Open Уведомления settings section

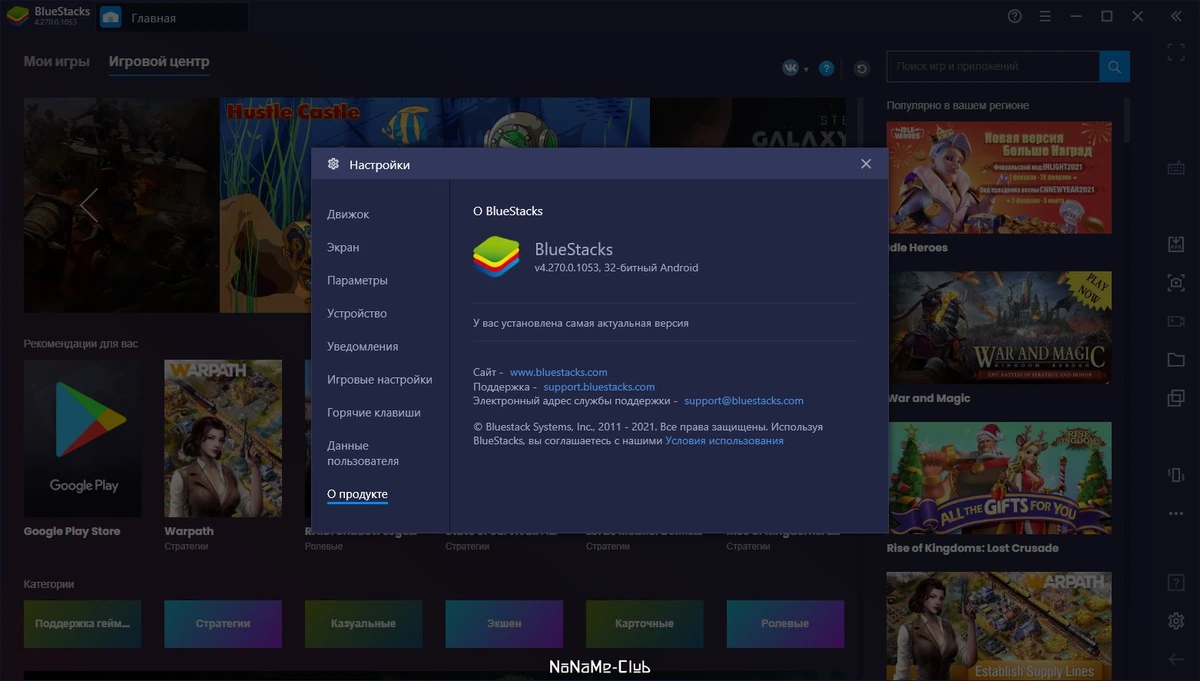(363, 346)
